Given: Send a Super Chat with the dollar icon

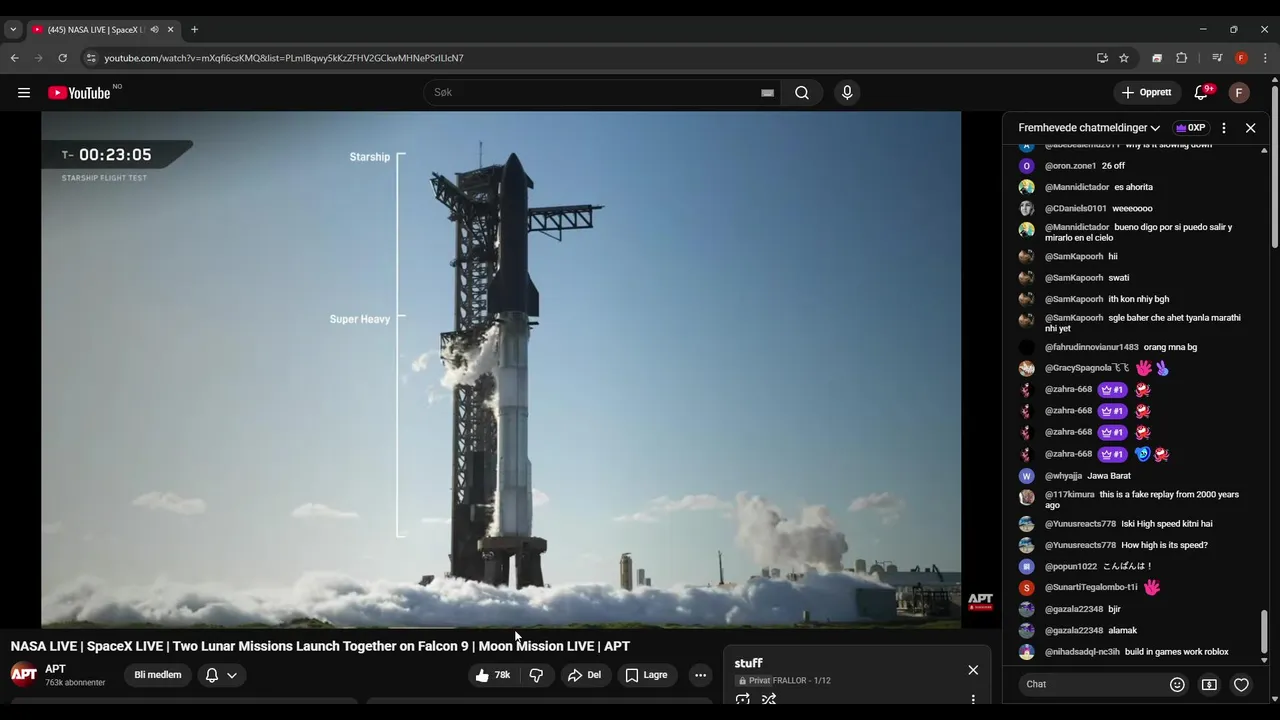Looking at the screenshot, I should 1209,685.
